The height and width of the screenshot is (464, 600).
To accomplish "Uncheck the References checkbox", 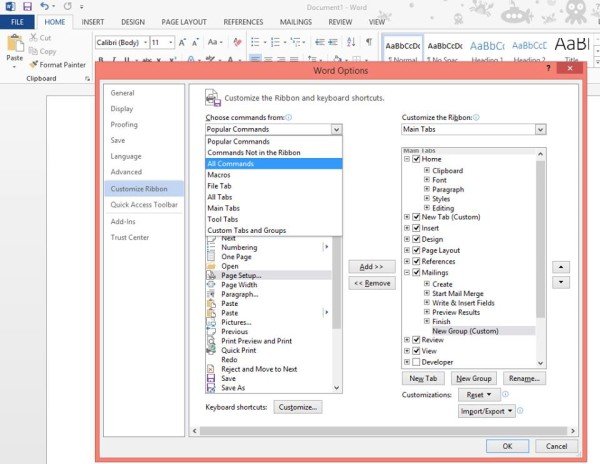I will 416,261.
